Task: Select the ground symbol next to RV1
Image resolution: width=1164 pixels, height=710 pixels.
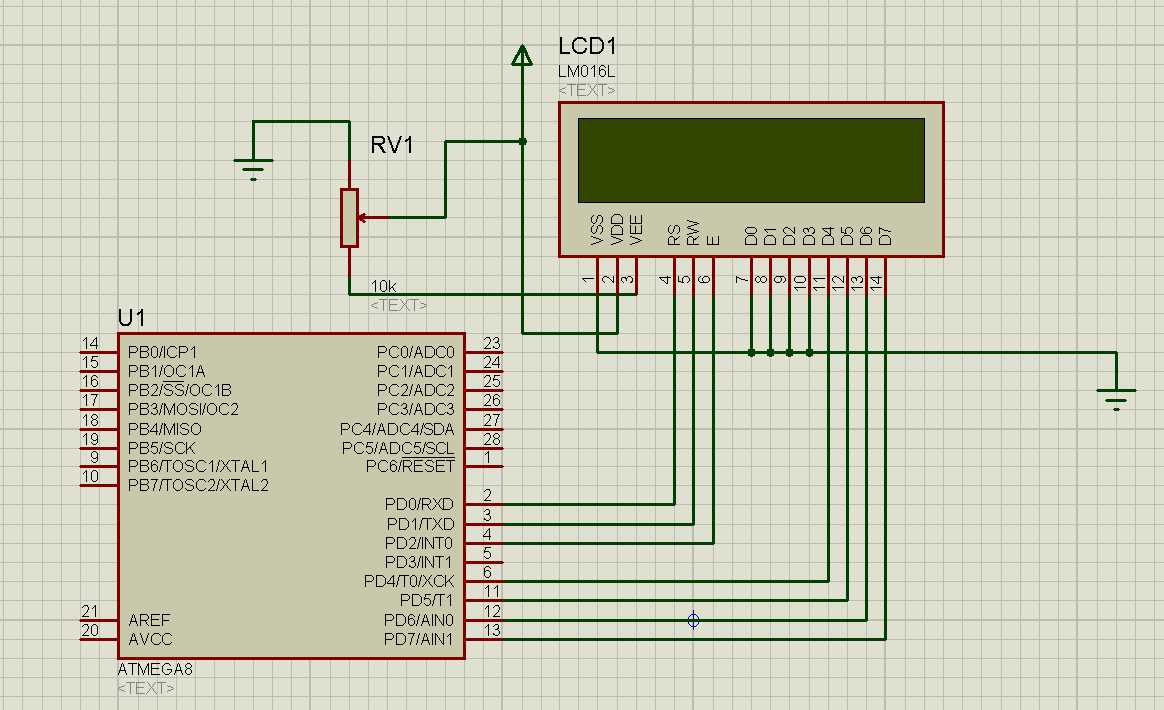Action: pos(253,169)
